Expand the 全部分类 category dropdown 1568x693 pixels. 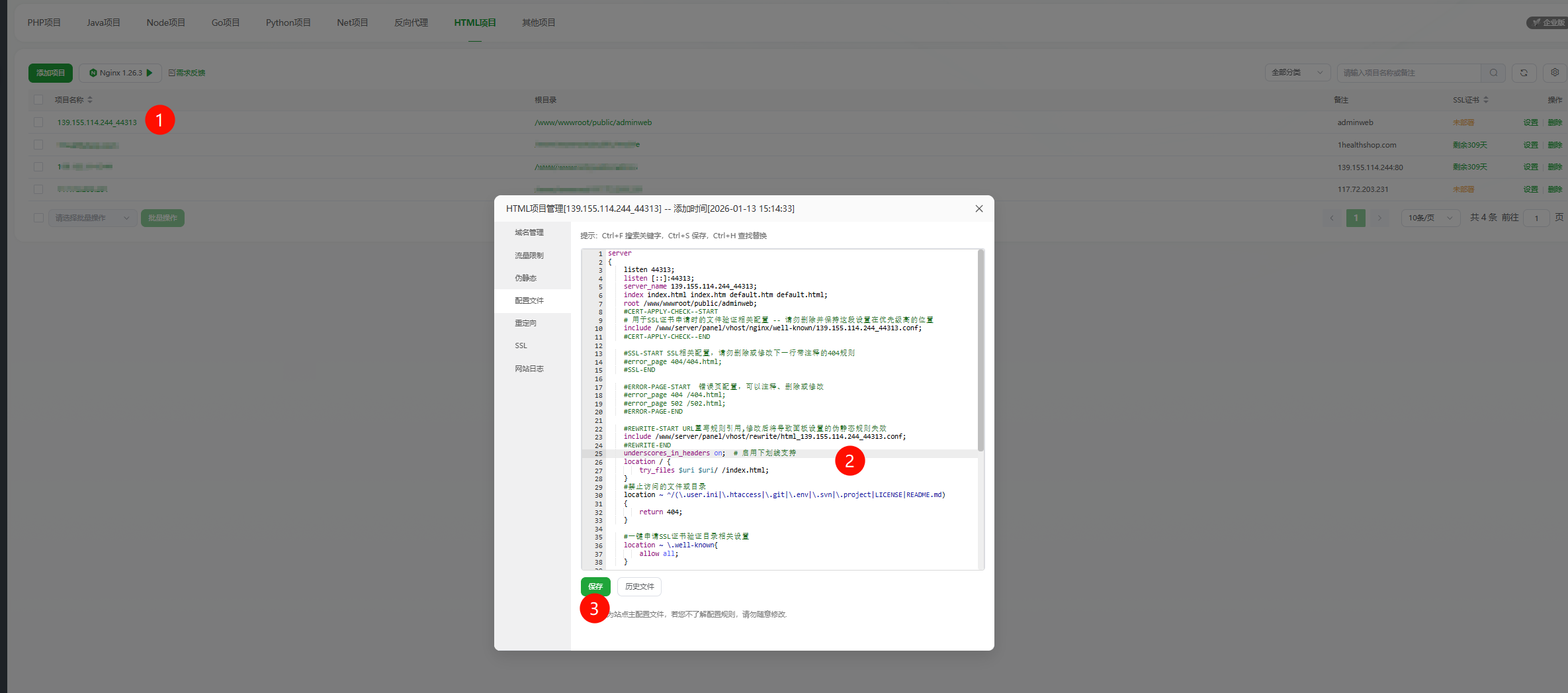coord(1297,73)
